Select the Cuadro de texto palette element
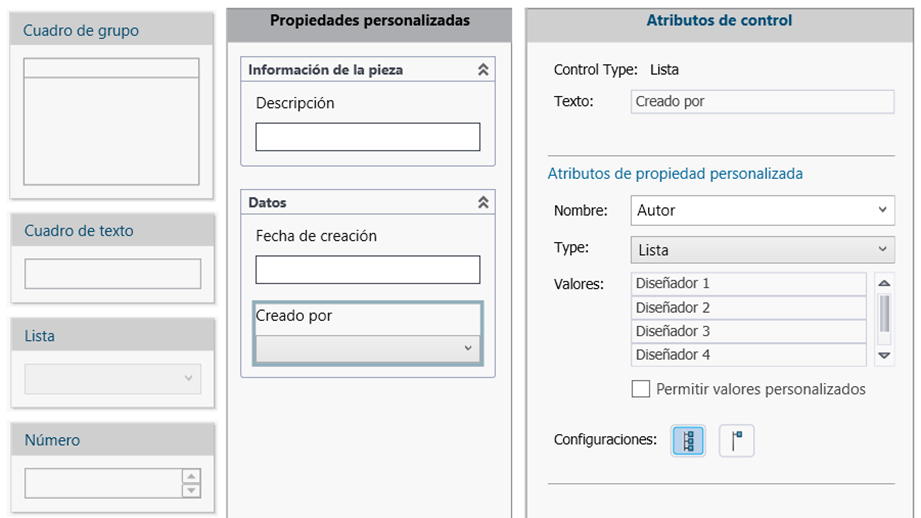The height and width of the screenshot is (518, 921). click(113, 258)
